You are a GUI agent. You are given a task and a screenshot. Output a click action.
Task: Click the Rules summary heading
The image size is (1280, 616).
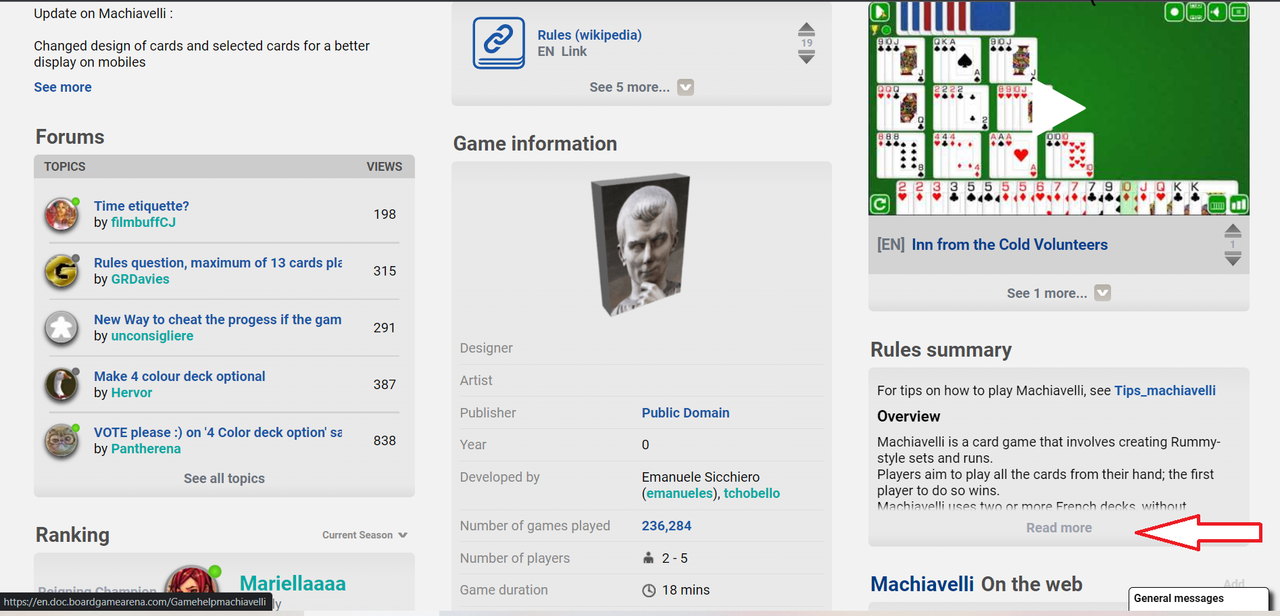[x=941, y=350]
